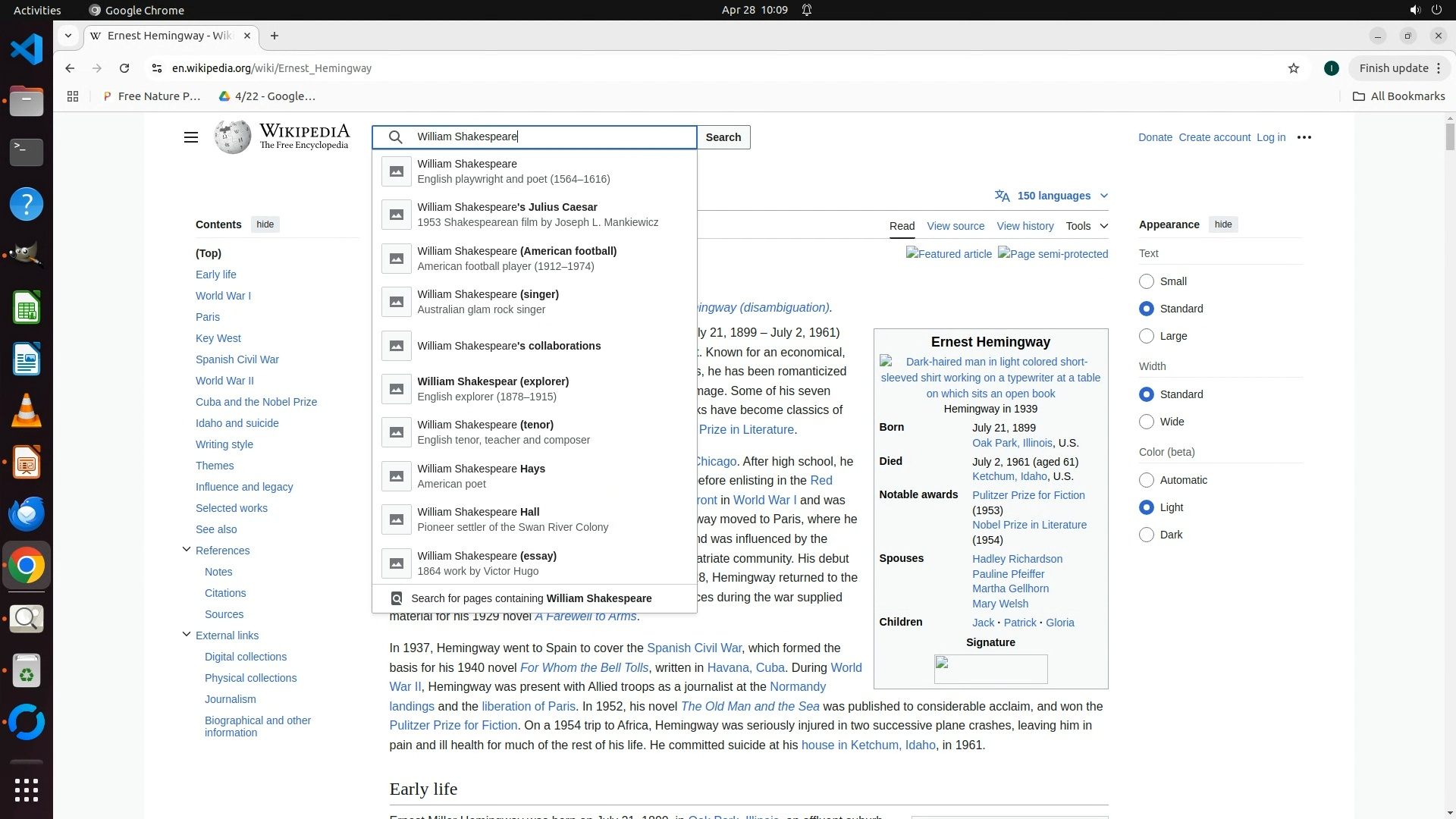1456x819 pixels.
Task: Switch to View history tab
Action: tap(1025, 226)
